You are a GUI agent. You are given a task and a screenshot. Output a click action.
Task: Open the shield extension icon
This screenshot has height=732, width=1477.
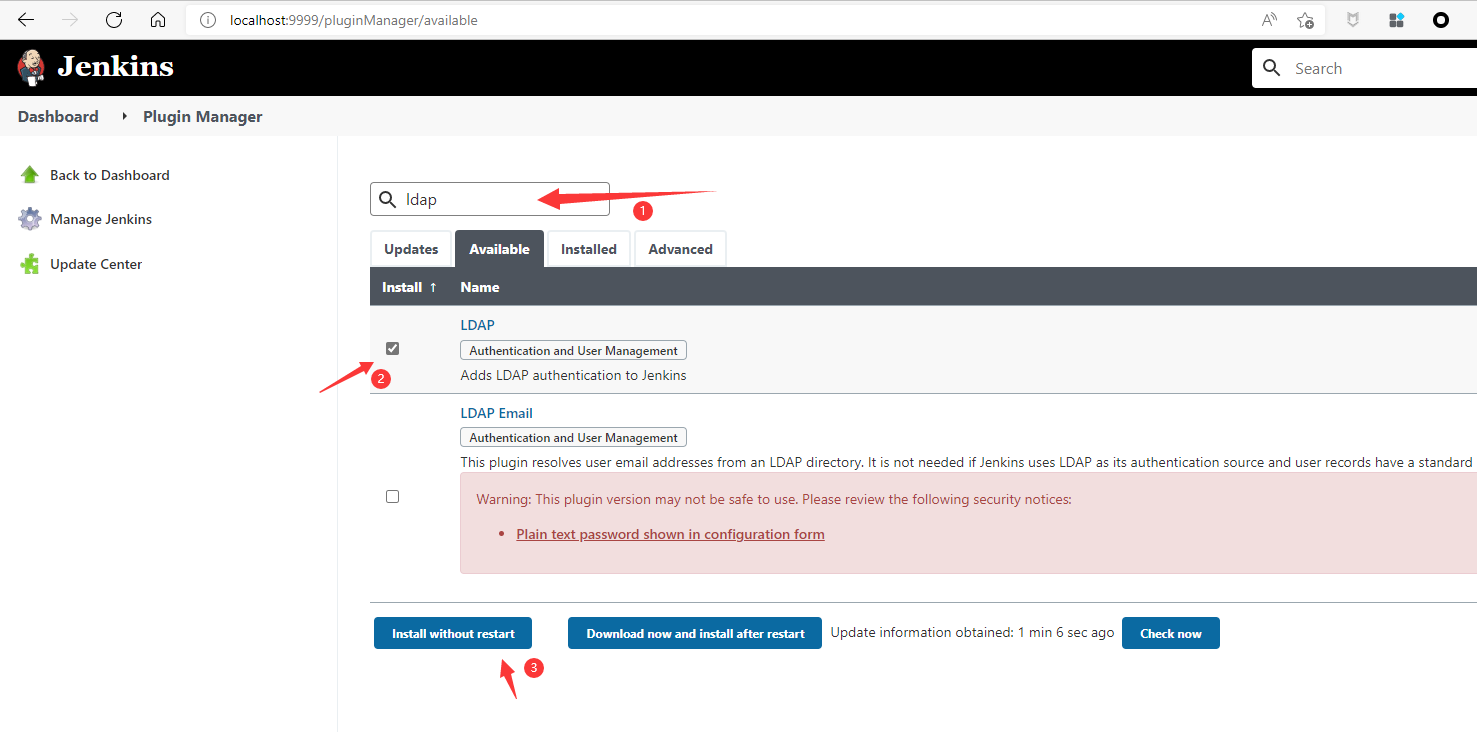tap(1353, 20)
